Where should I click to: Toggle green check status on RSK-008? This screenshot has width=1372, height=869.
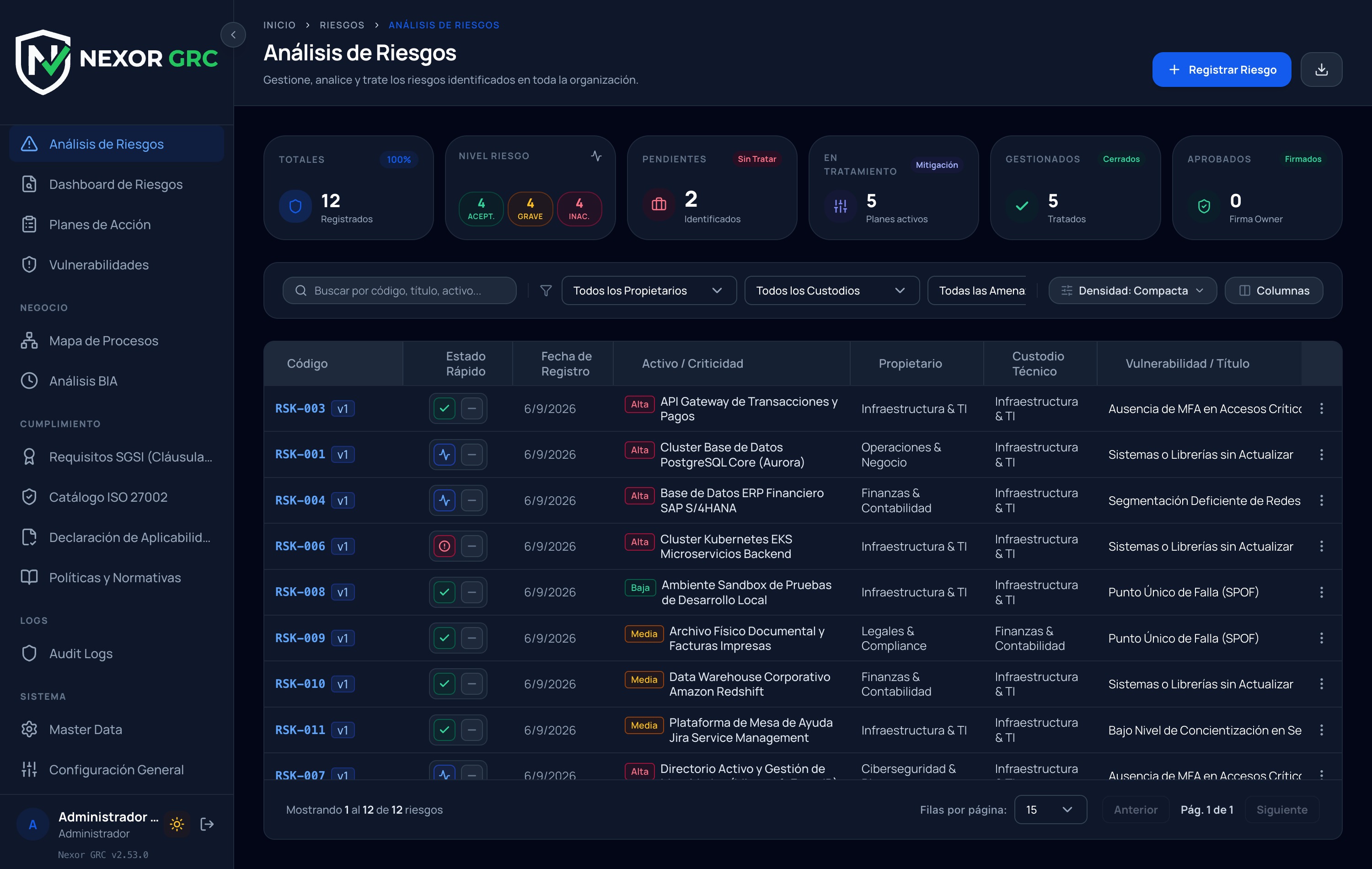point(445,592)
